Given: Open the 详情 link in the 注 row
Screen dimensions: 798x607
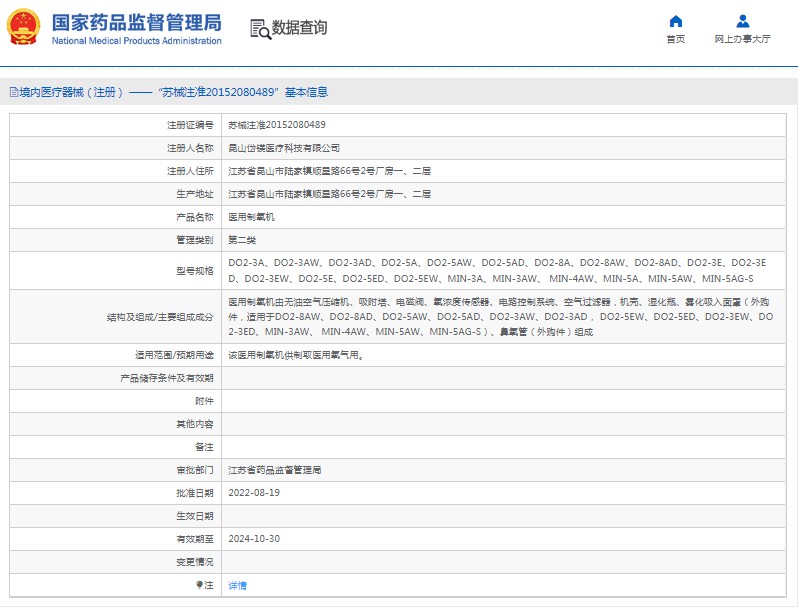Looking at the screenshot, I should pyautogui.click(x=237, y=585).
